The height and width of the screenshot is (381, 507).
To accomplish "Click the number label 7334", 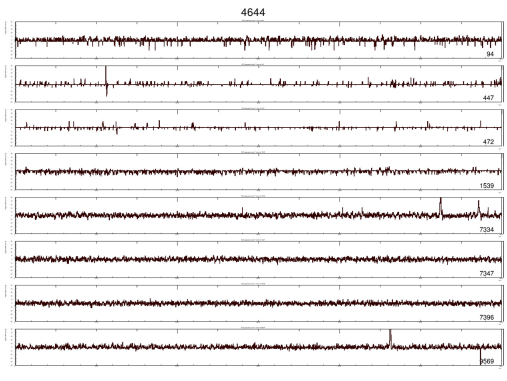I will [487, 229].
